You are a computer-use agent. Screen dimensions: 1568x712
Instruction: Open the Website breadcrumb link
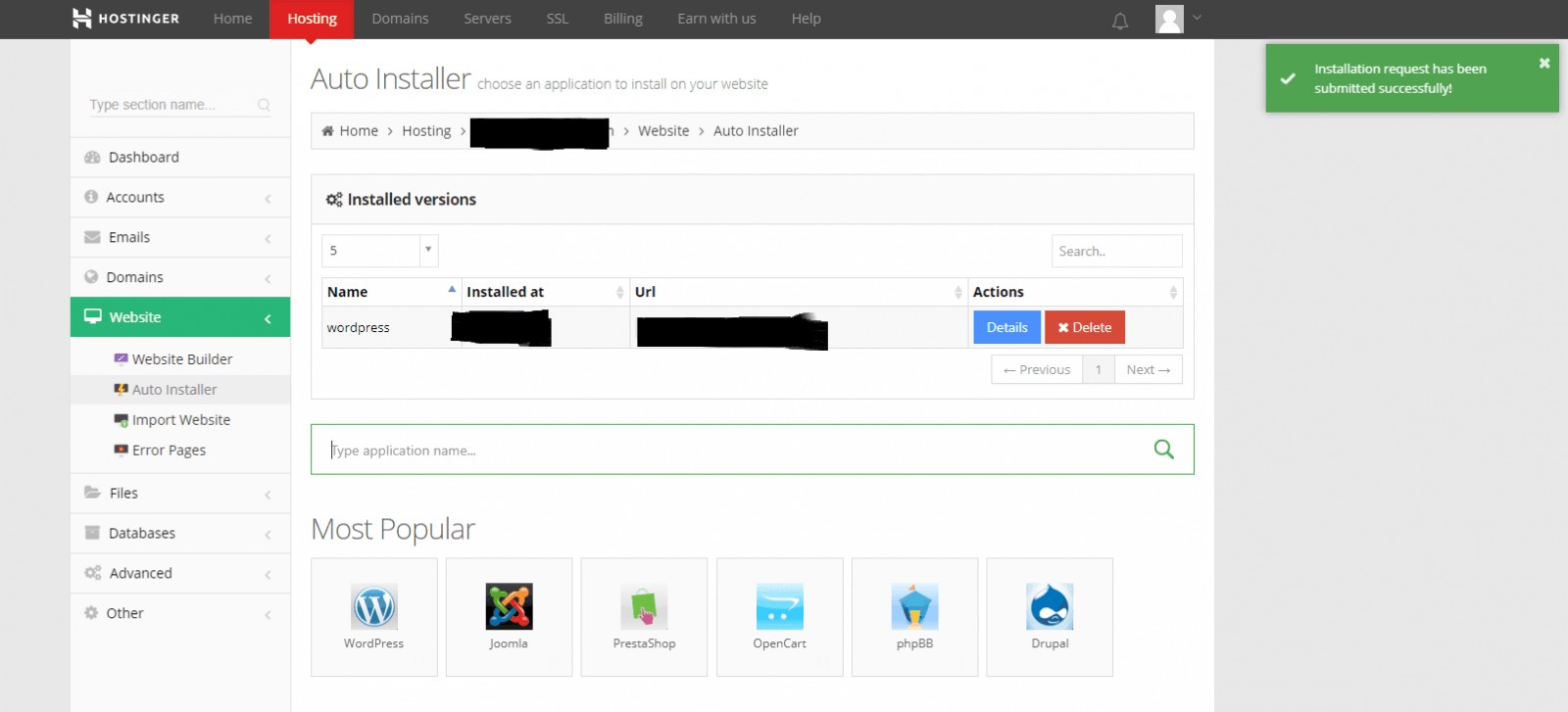click(x=663, y=130)
